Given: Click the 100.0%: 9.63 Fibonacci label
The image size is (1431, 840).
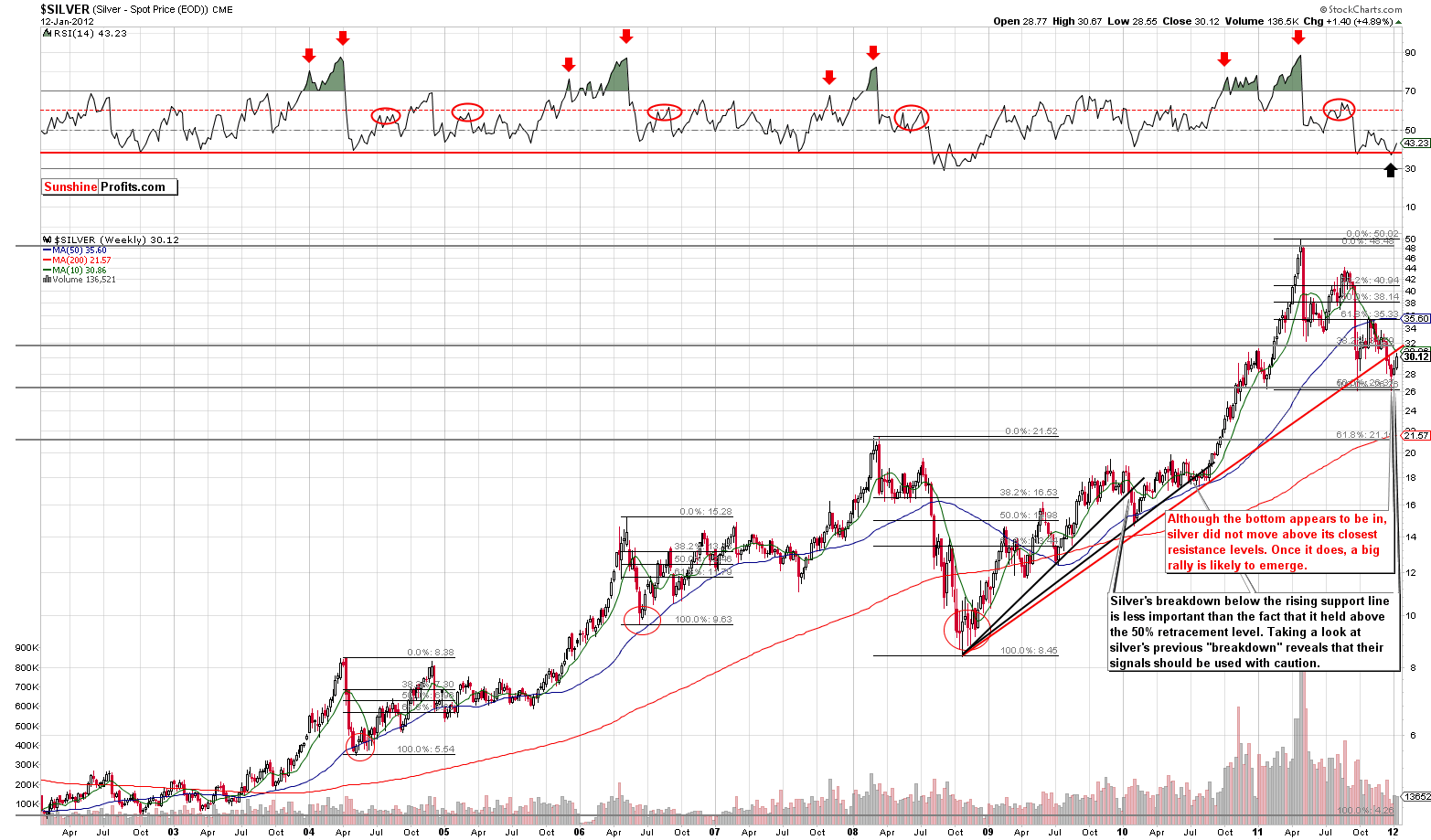Looking at the screenshot, I should pos(703,620).
